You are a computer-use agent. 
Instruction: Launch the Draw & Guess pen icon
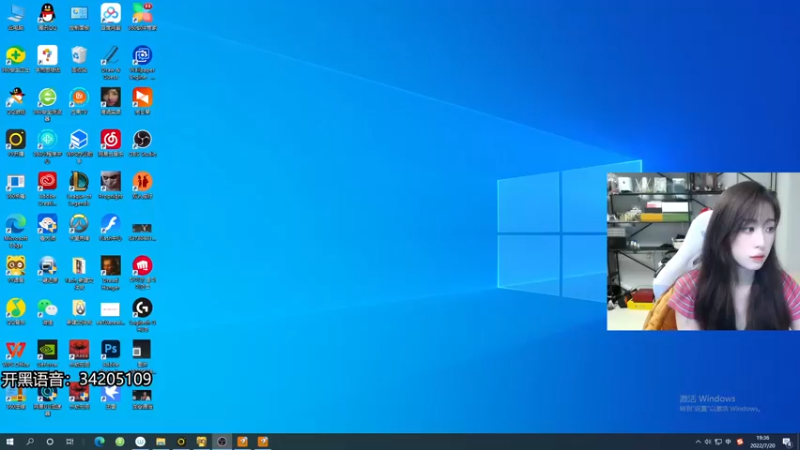coord(111,62)
